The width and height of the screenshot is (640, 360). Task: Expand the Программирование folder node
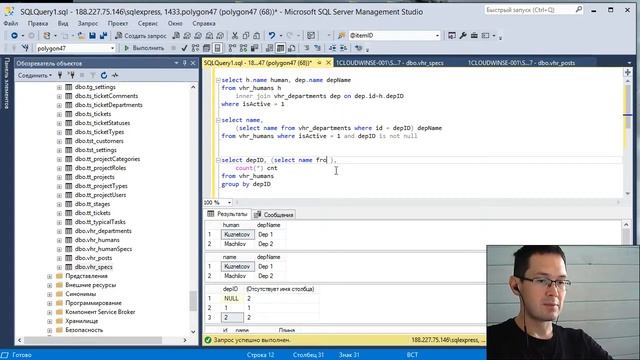tap(49, 303)
